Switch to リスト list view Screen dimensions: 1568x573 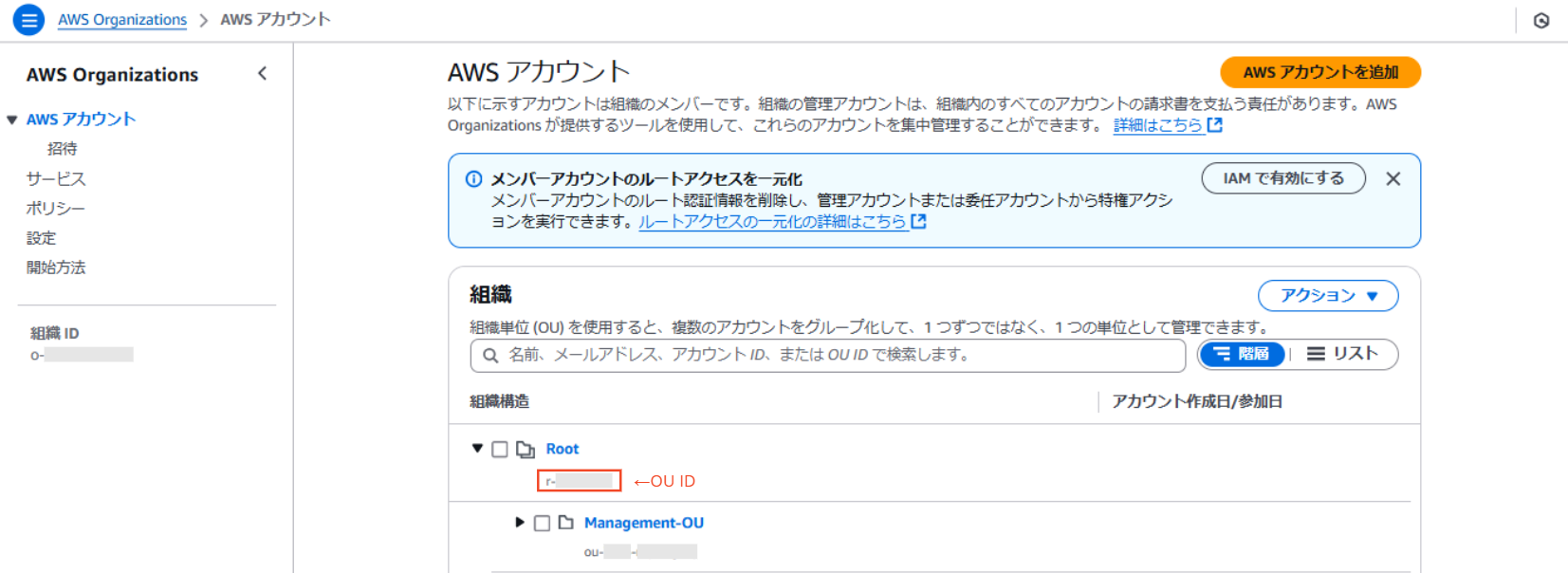tap(1342, 354)
